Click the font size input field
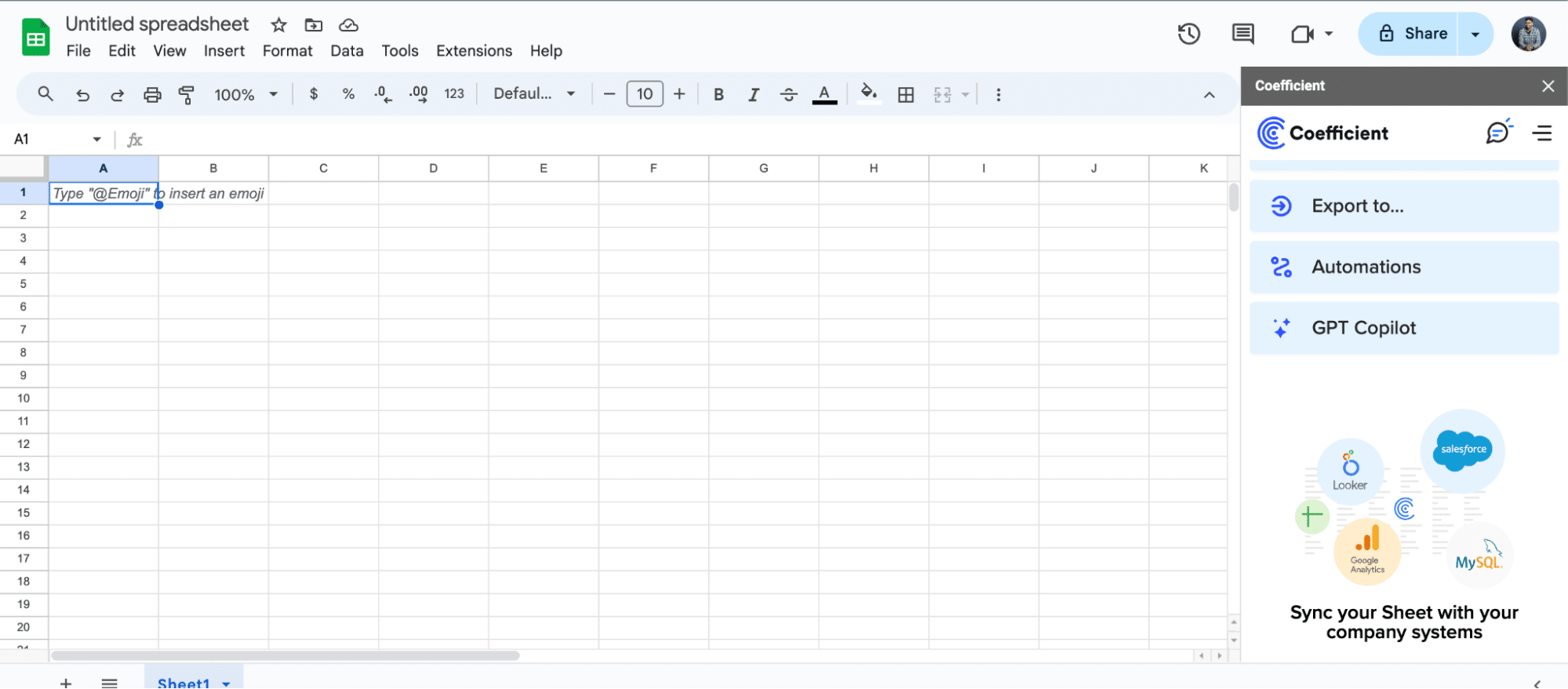The height and width of the screenshot is (689, 1568). (645, 94)
